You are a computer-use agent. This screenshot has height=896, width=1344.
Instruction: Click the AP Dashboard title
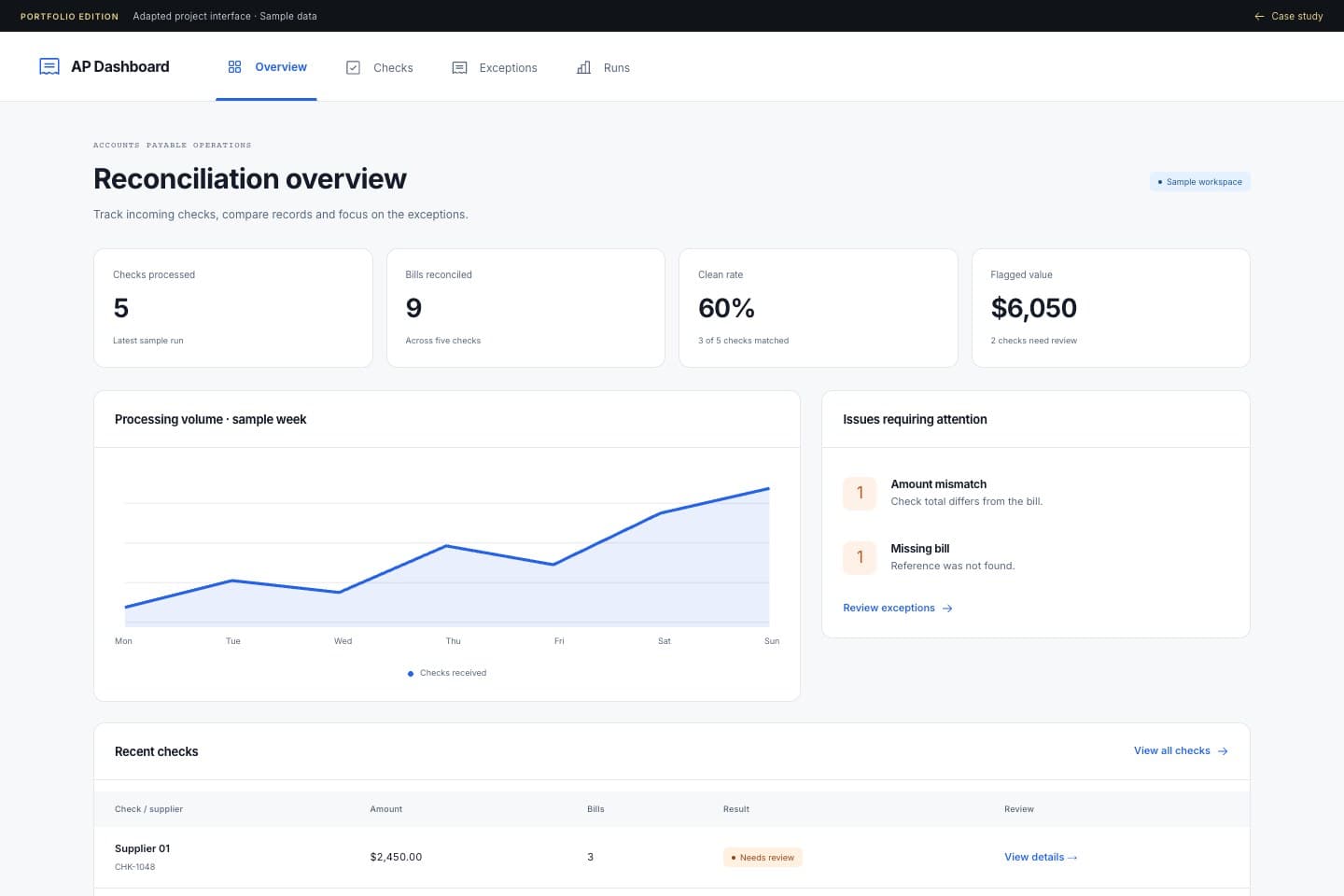pos(120,66)
